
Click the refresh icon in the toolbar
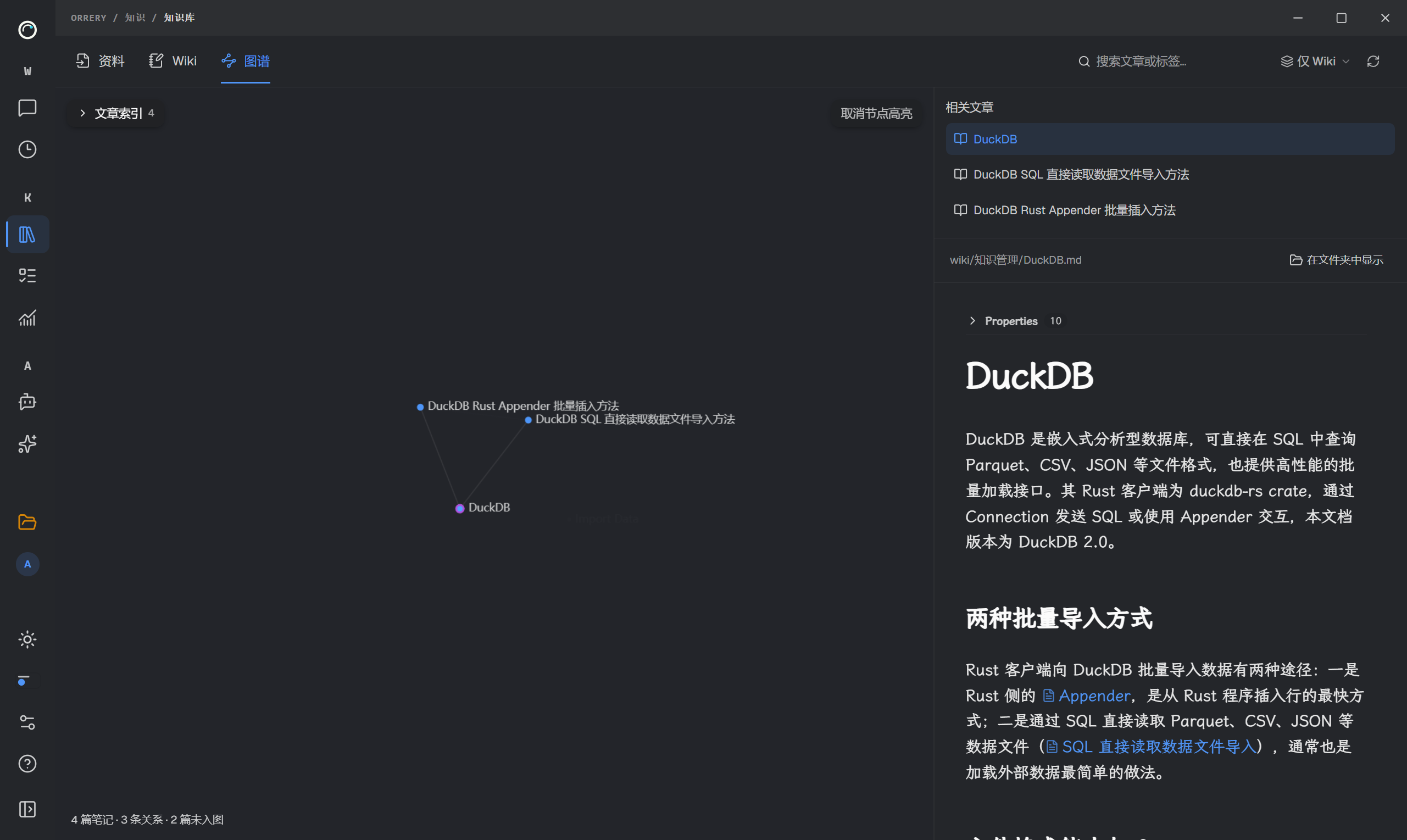point(1373,61)
